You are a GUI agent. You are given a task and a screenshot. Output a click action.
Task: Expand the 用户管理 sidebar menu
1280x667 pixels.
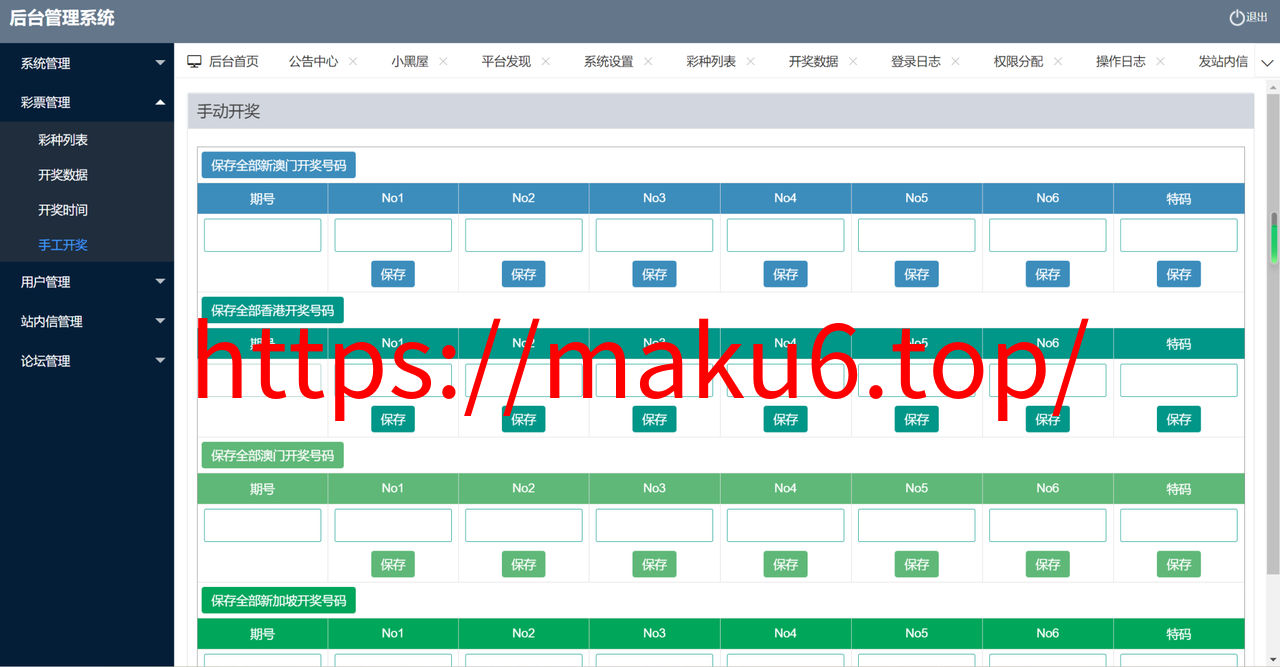click(x=87, y=282)
